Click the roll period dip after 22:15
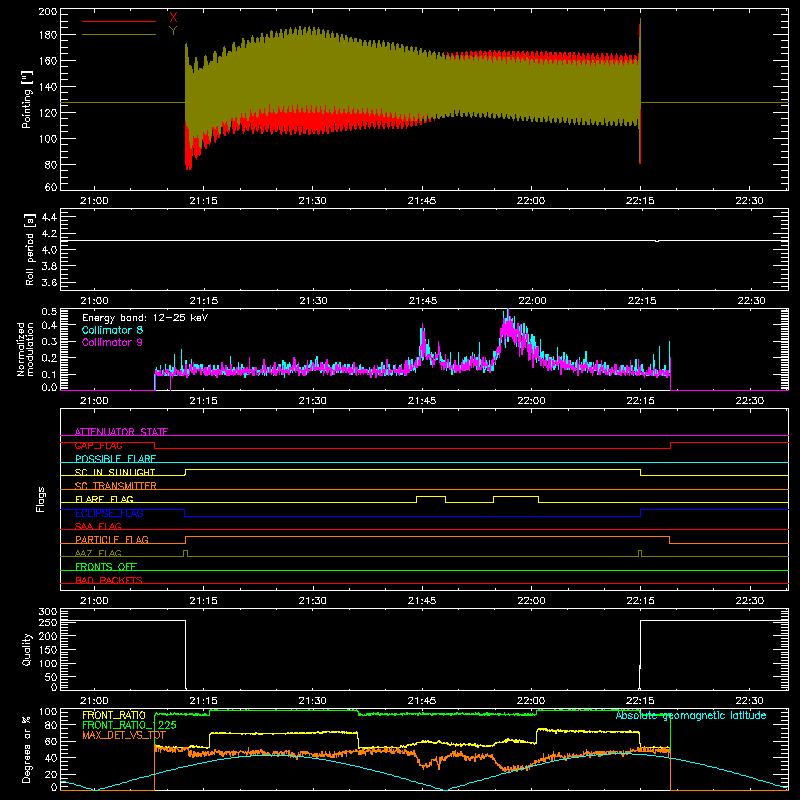 (657, 241)
